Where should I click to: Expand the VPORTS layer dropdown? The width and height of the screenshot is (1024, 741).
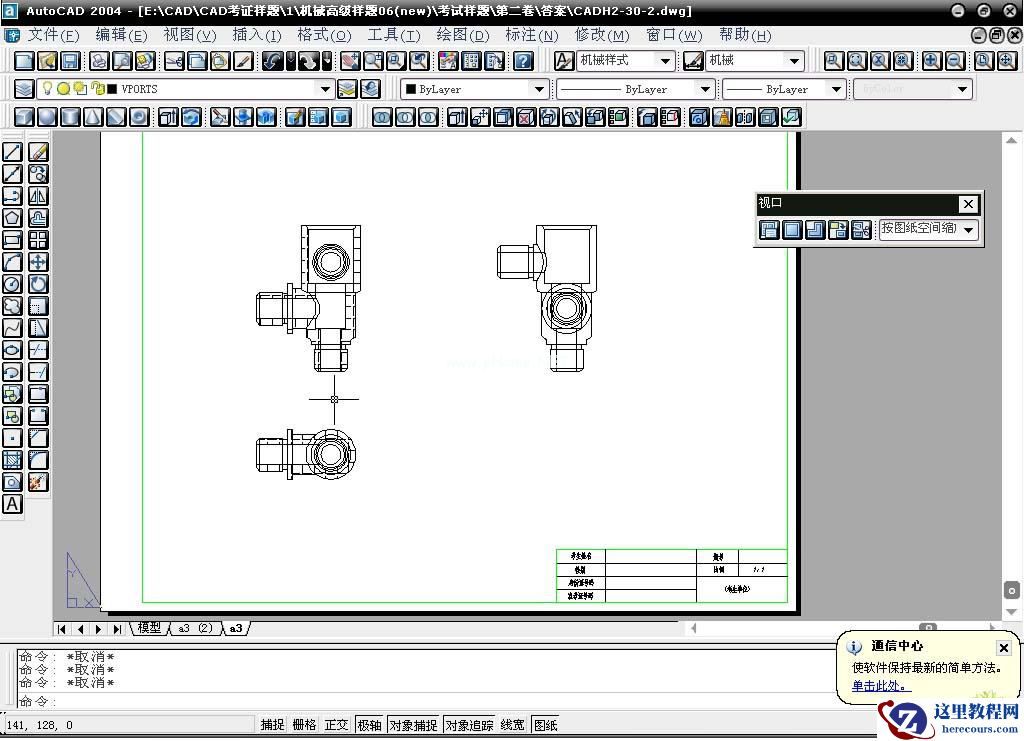324,89
